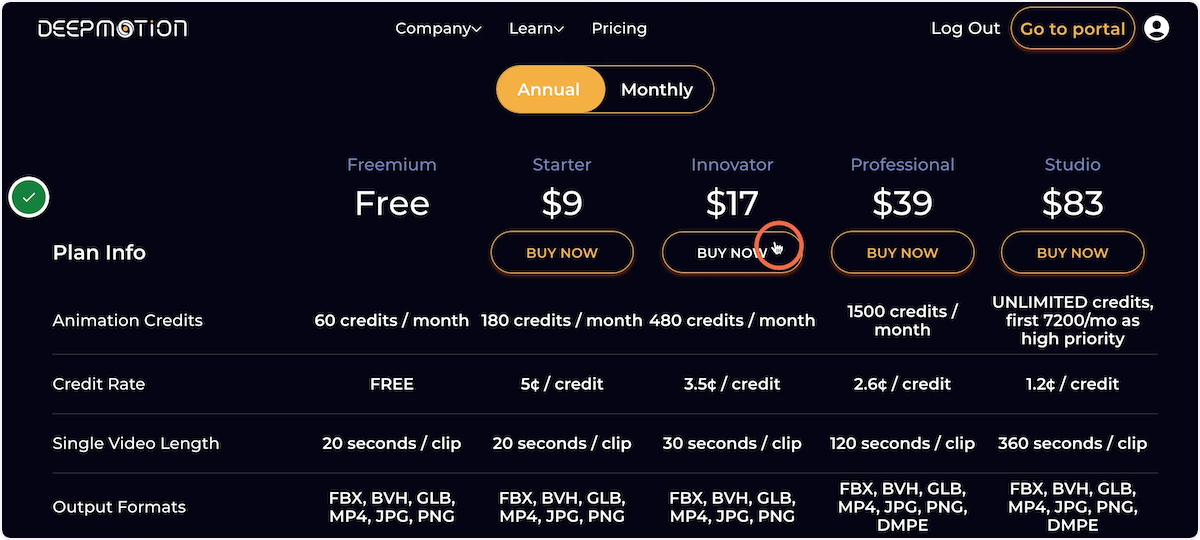Image resolution: width=1200 pixels, height=540 pixels.
Task: Open the Pricing page
Action: click(x=619, y=28)
